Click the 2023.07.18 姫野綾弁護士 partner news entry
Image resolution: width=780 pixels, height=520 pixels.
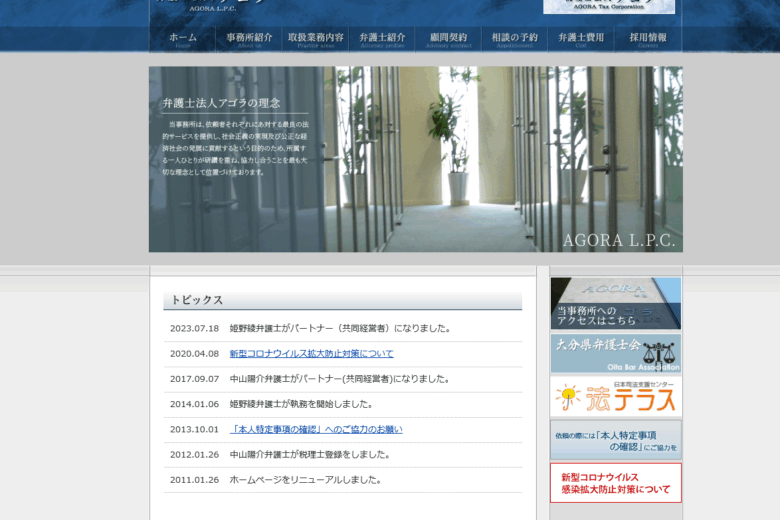click(x=340, y=328)
